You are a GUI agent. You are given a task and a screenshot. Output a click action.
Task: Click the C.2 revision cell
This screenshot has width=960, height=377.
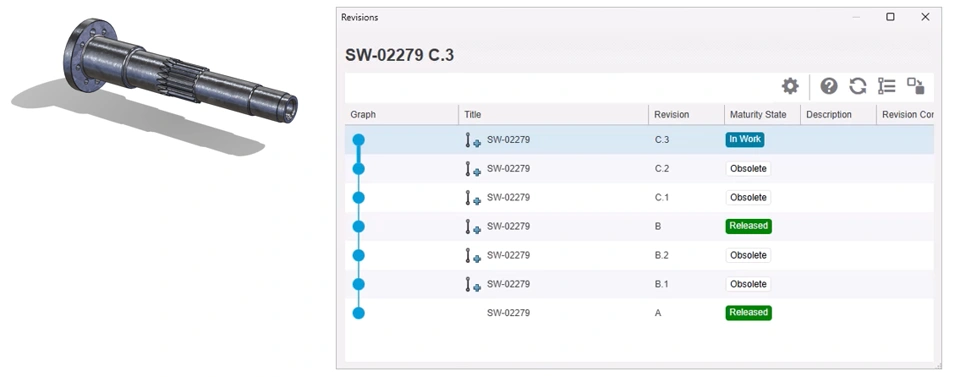(x=662, y=169)
